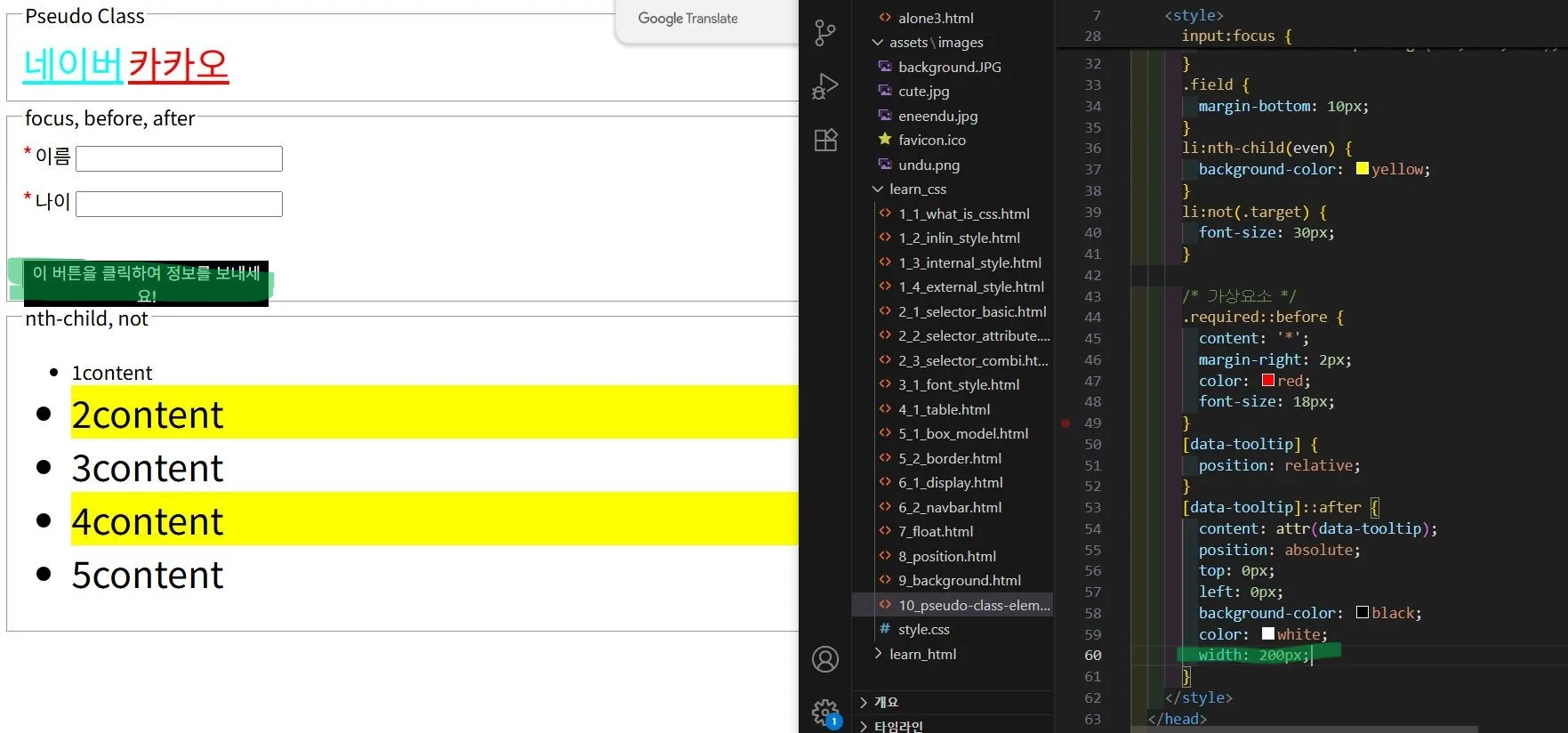The width and height of the screenshot is (1568, 733).
Task: Open 1_4_external_style.html file
Action: tap(971, 286)
